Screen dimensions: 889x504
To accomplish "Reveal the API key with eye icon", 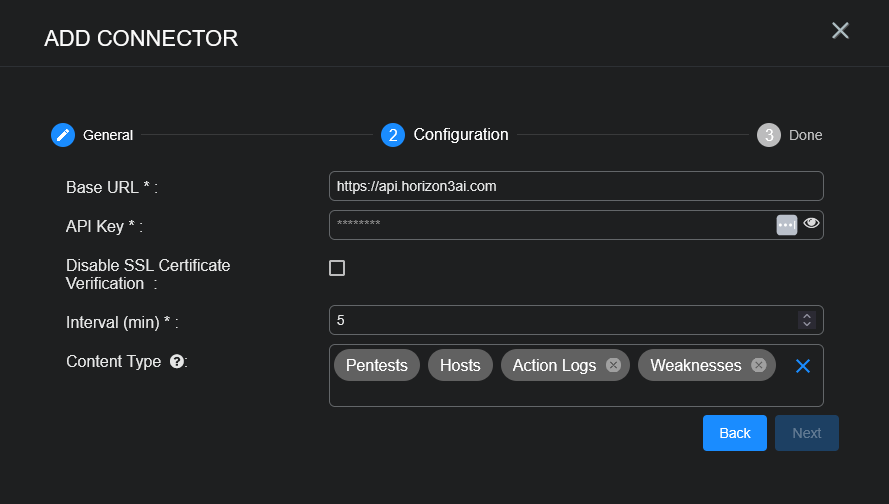I will [811, 224].
